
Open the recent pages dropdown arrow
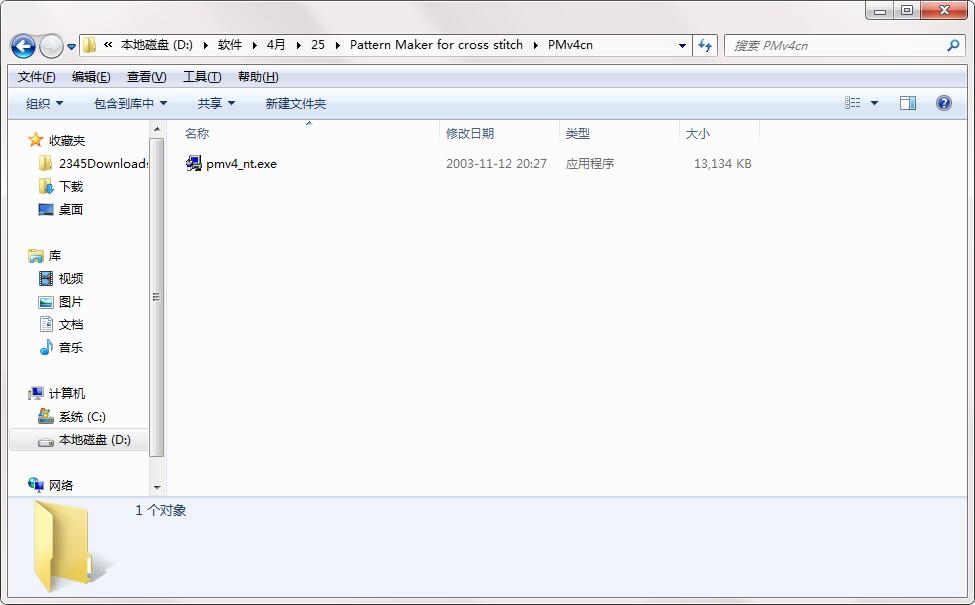tap(72, 47)
